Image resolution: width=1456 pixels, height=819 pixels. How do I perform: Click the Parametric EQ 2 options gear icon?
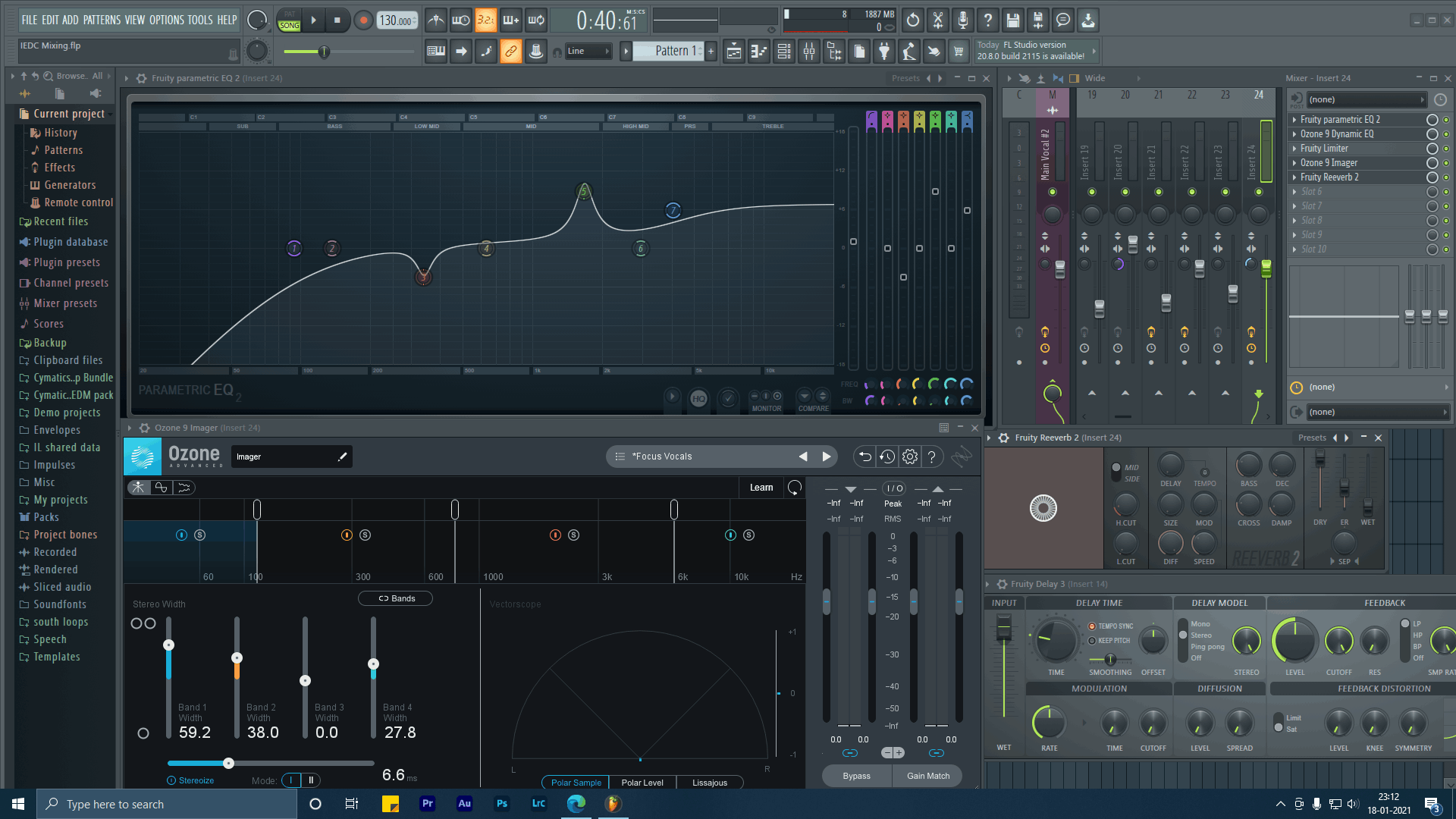tap(141, 78)
